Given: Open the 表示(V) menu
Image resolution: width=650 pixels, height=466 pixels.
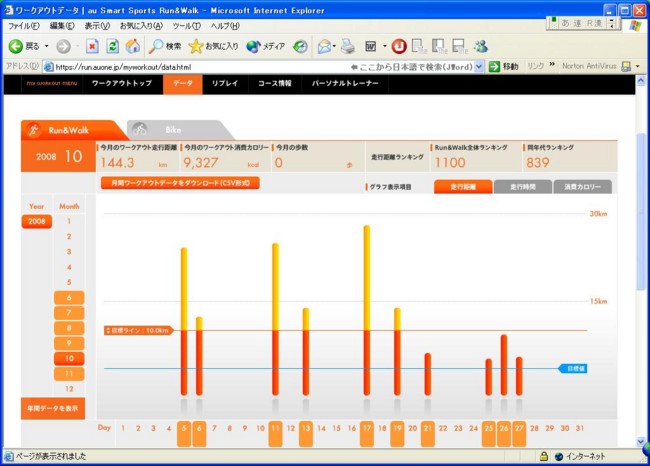Looking at the screenshot, I should pos(97,26).
